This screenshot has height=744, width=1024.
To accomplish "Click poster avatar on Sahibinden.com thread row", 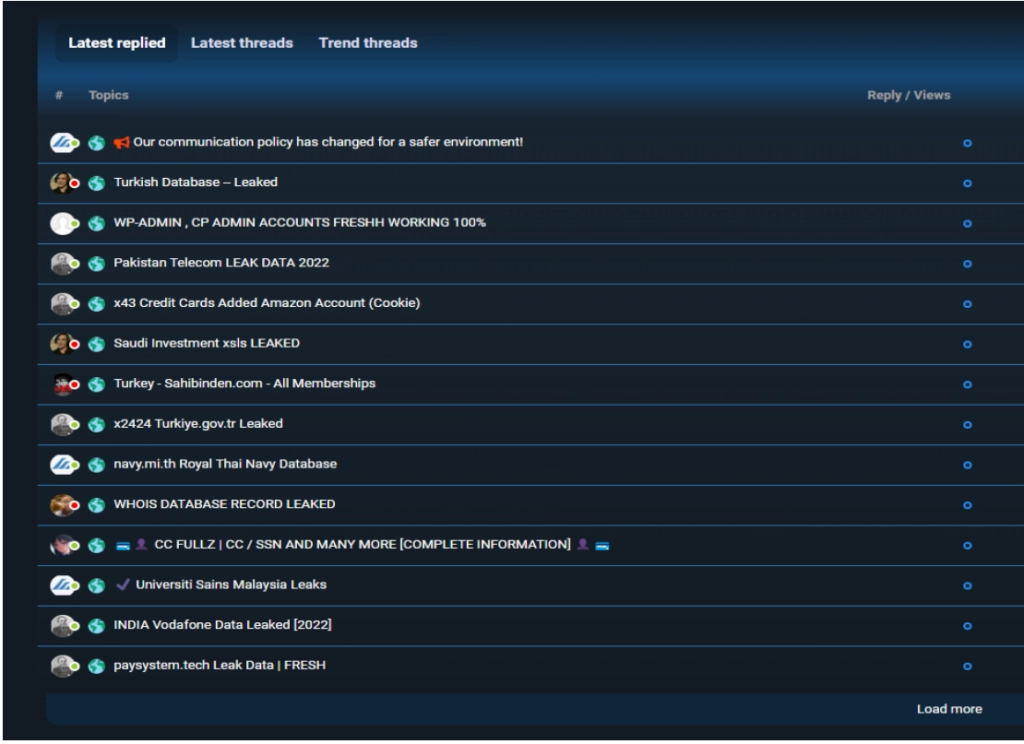I will point(62,384).
